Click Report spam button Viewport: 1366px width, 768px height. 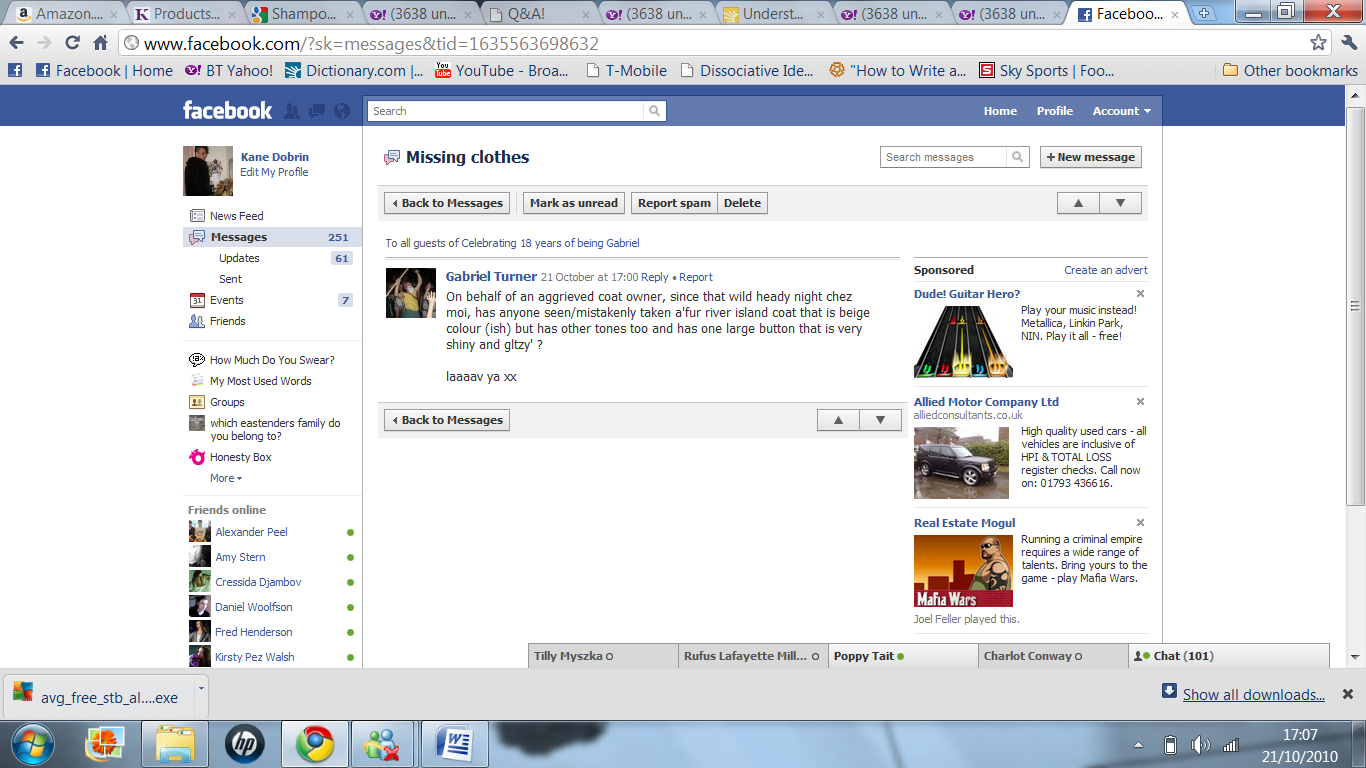(x=674, y=203)
